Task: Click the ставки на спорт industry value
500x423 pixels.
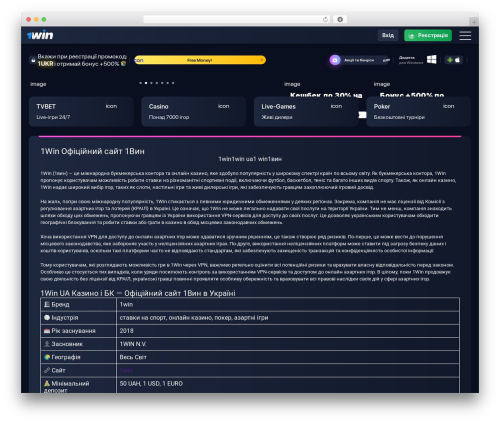Action: [288, 318]
